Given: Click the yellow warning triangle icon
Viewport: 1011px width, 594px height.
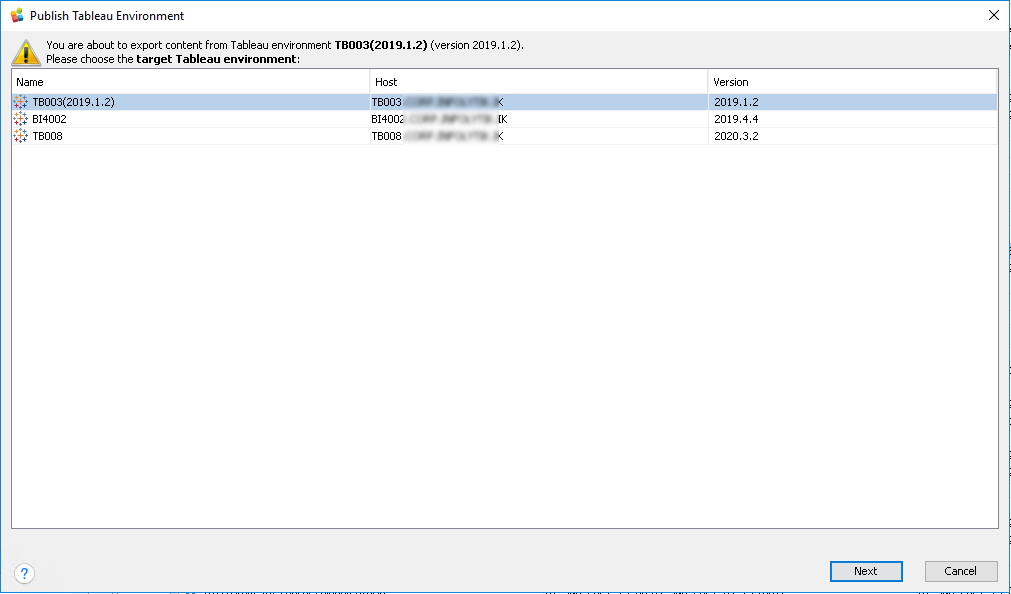Looking at the screenshot, I should point(26,52).
